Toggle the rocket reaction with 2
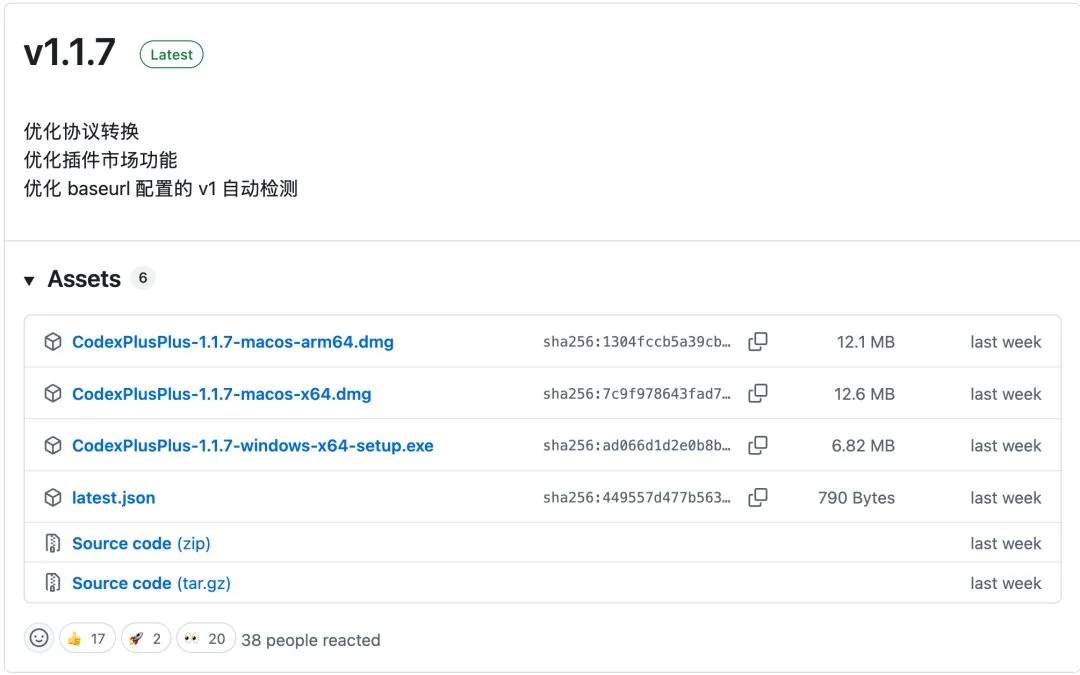Screen dimensions: 1080x675 (146, 638)
